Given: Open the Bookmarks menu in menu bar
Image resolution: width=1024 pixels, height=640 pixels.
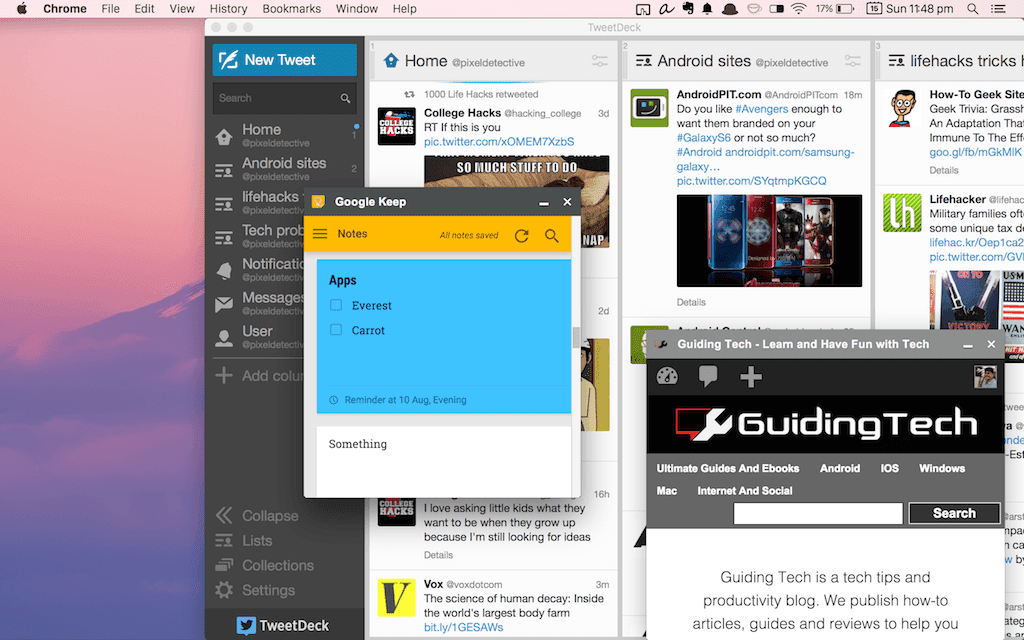Looking at the screenshot, I should (x=291, y=8).
